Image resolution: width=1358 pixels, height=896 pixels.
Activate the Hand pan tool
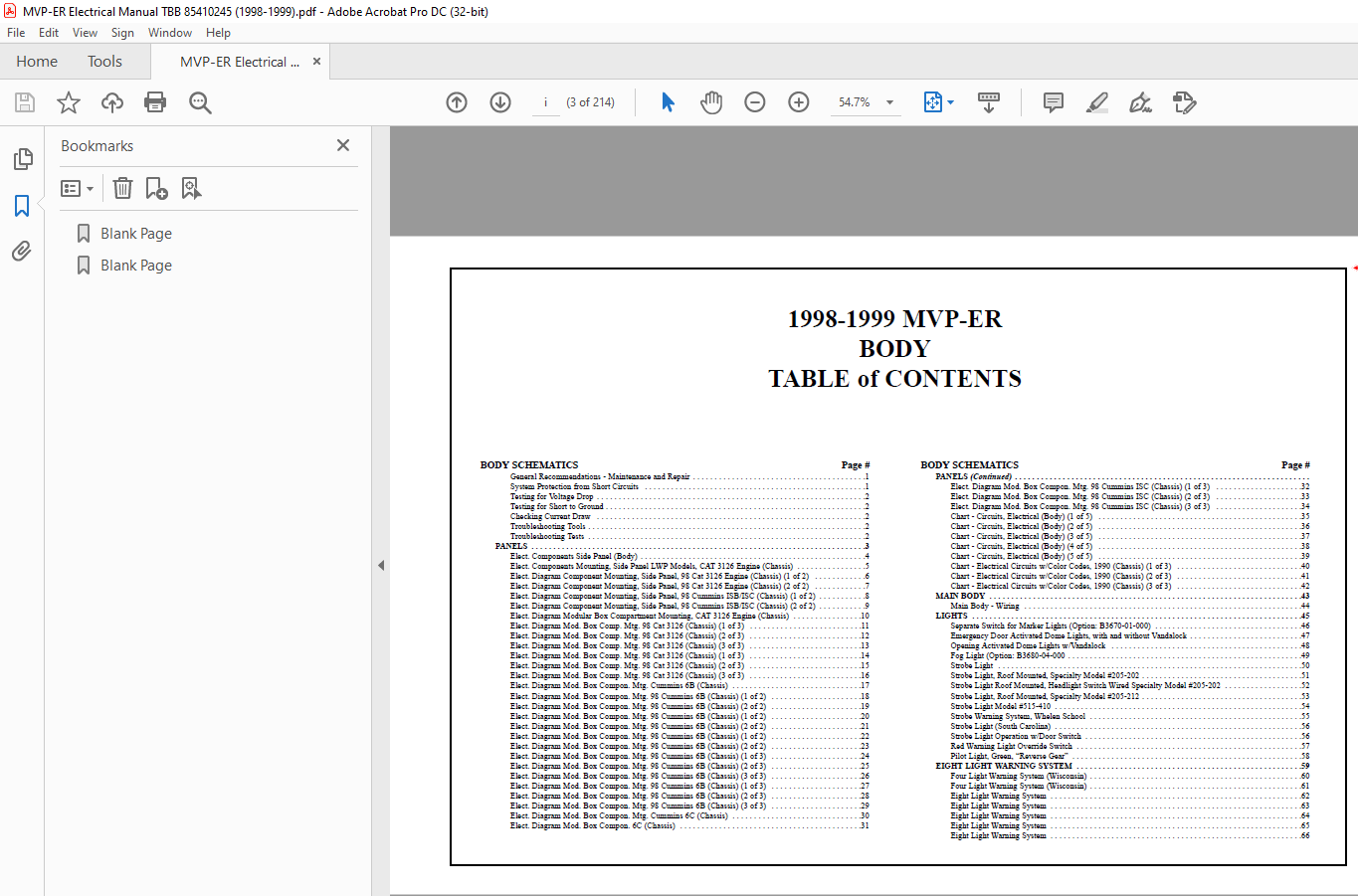(x=711, y=102)
